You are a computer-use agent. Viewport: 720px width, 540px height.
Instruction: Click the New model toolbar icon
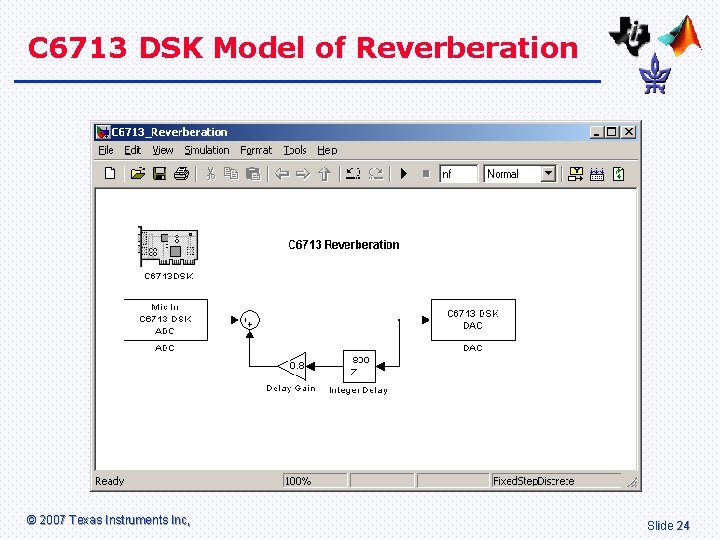pyautogui.click(x=110, y=174)
